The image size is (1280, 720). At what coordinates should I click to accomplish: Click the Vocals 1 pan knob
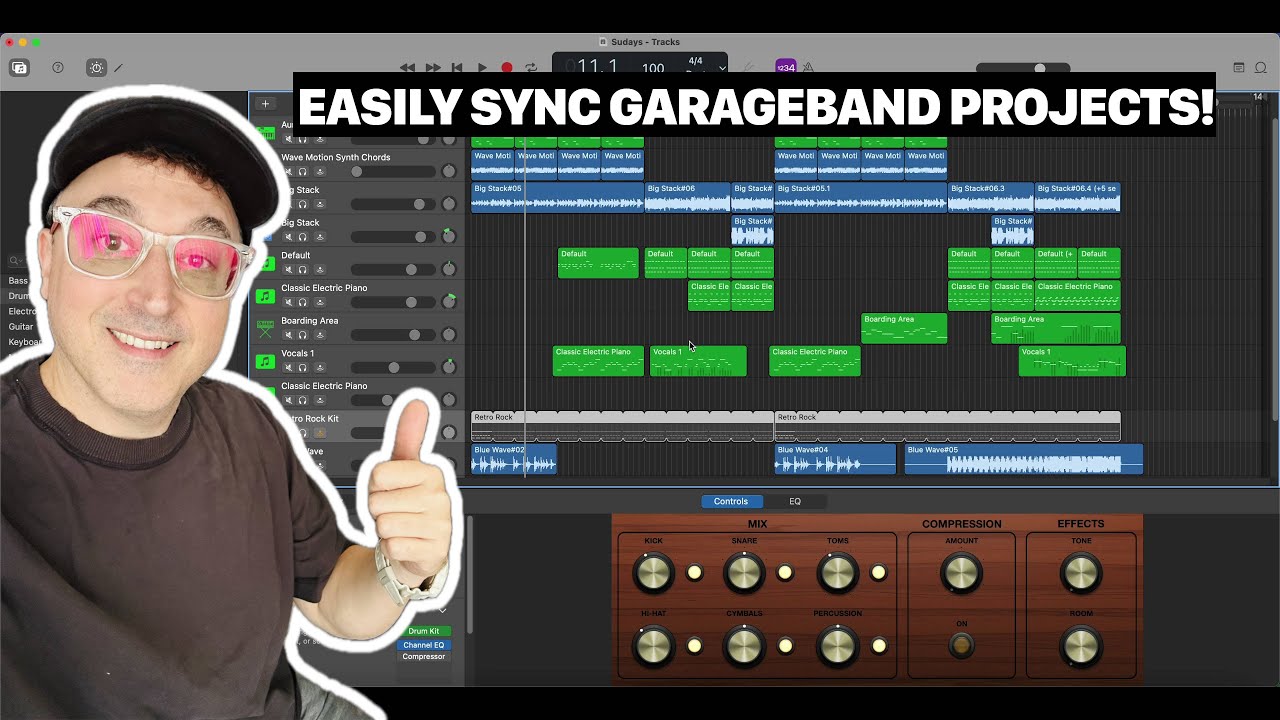click(x=449, y=367)
